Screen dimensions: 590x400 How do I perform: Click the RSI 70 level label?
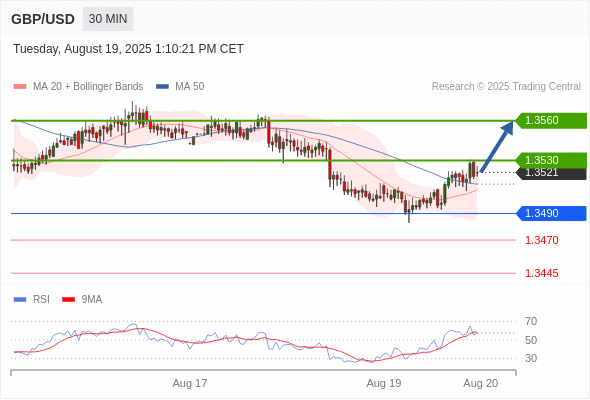point(531,321)
